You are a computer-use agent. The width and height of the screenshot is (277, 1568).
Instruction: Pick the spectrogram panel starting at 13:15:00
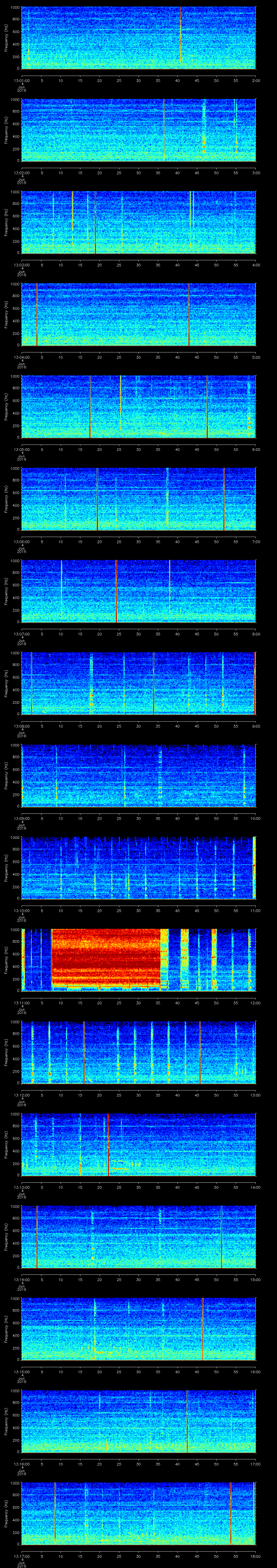[139, 1329]
